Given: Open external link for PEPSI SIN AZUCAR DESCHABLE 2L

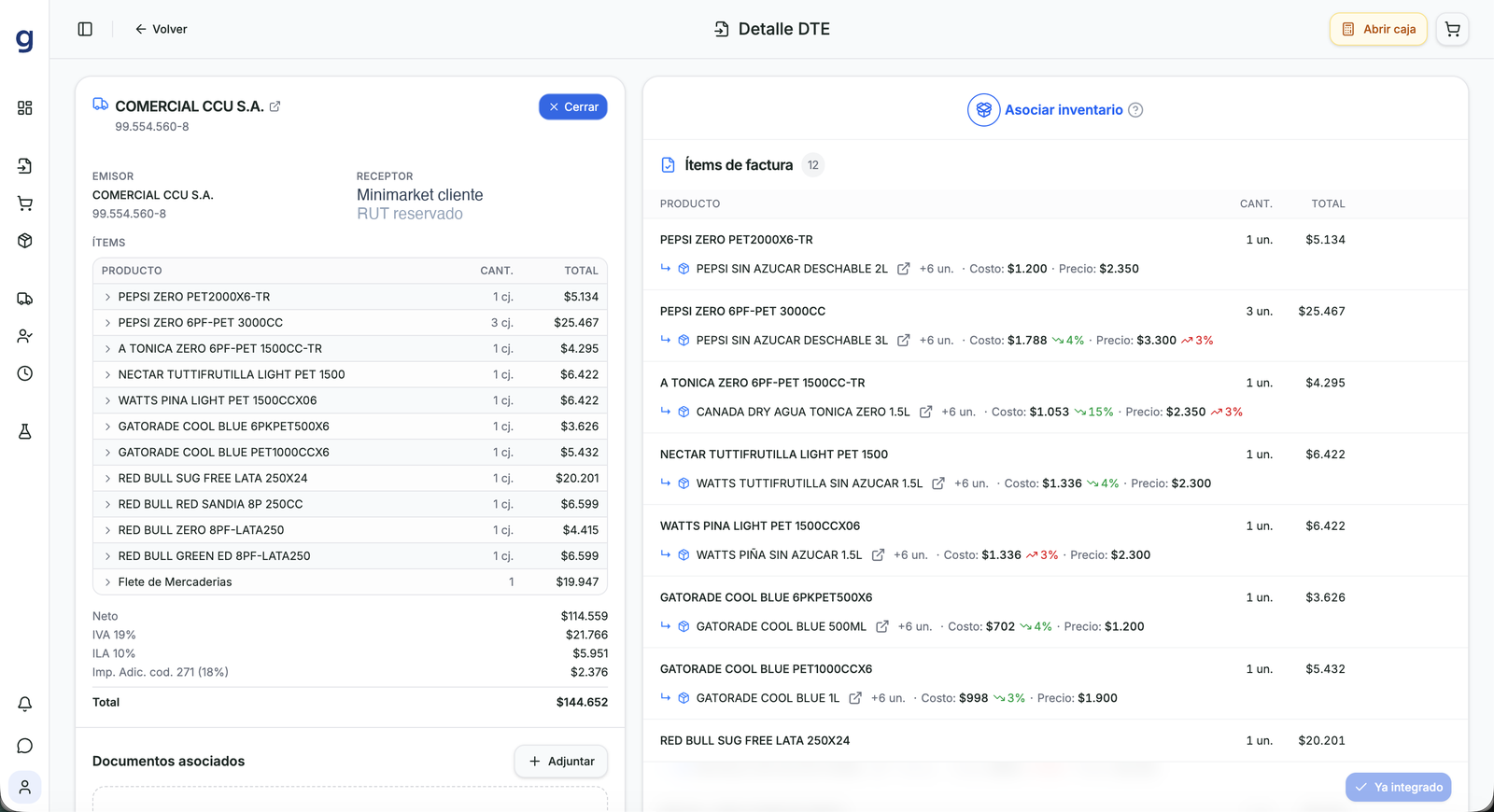Looking at the screenshot, I should click(x=903, y=269).
